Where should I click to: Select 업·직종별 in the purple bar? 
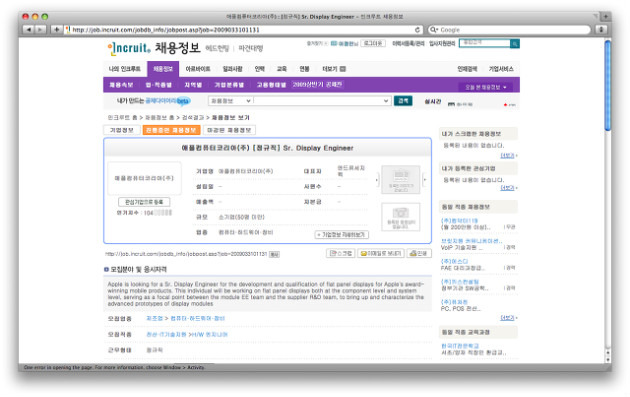point(158,85)
